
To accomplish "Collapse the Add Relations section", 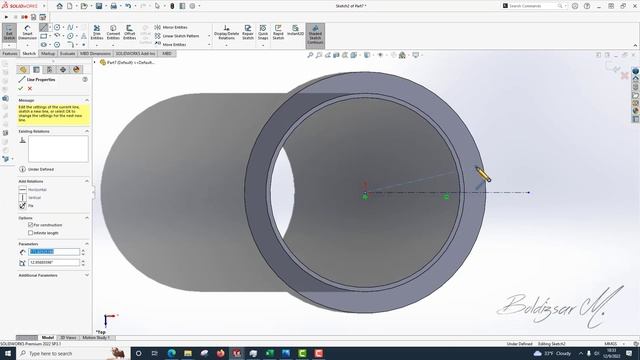I will pyautogui.click(x=87, y=181).
